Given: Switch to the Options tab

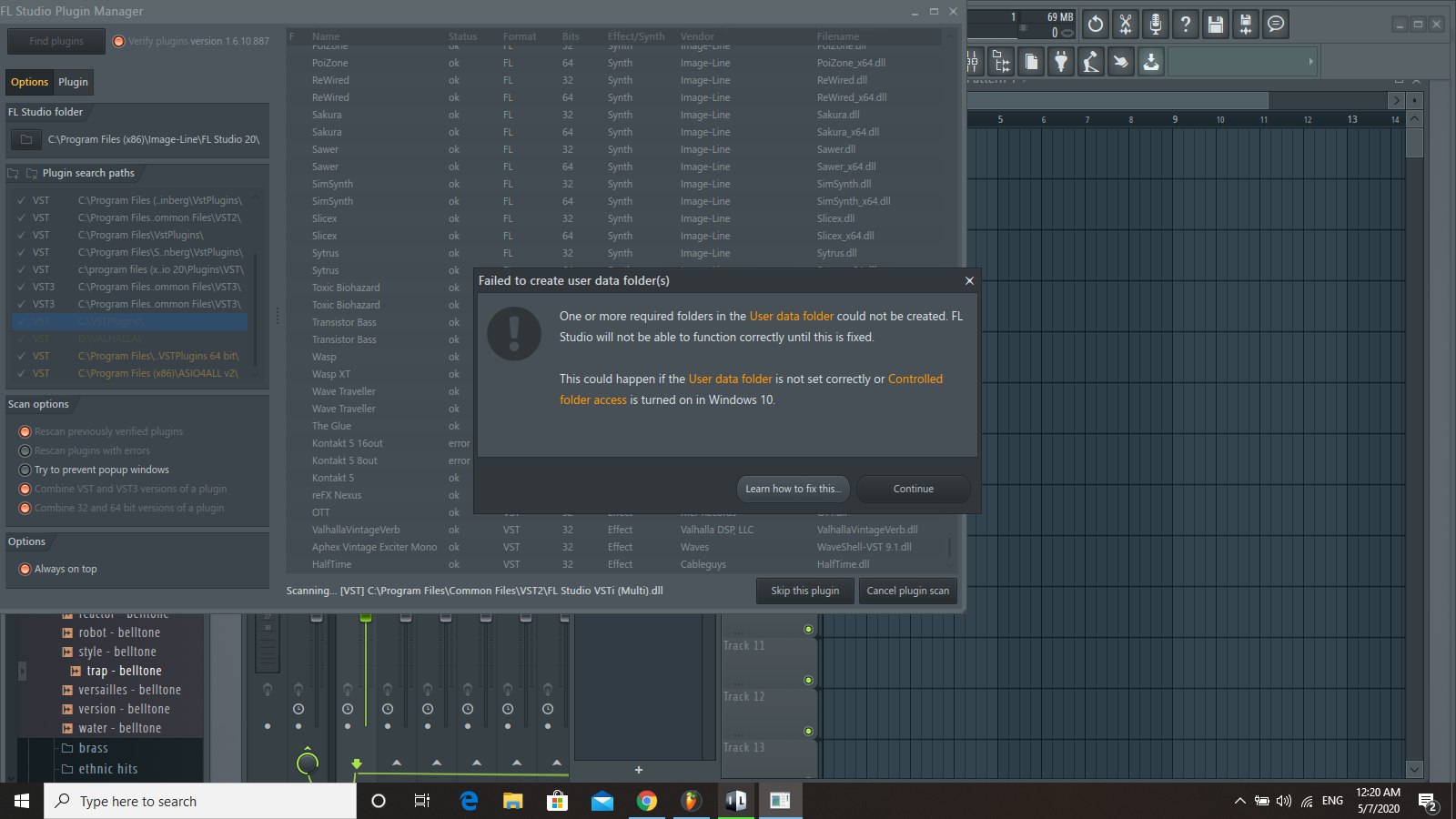Looking at the screenshot, I should (x=29, y=82).
